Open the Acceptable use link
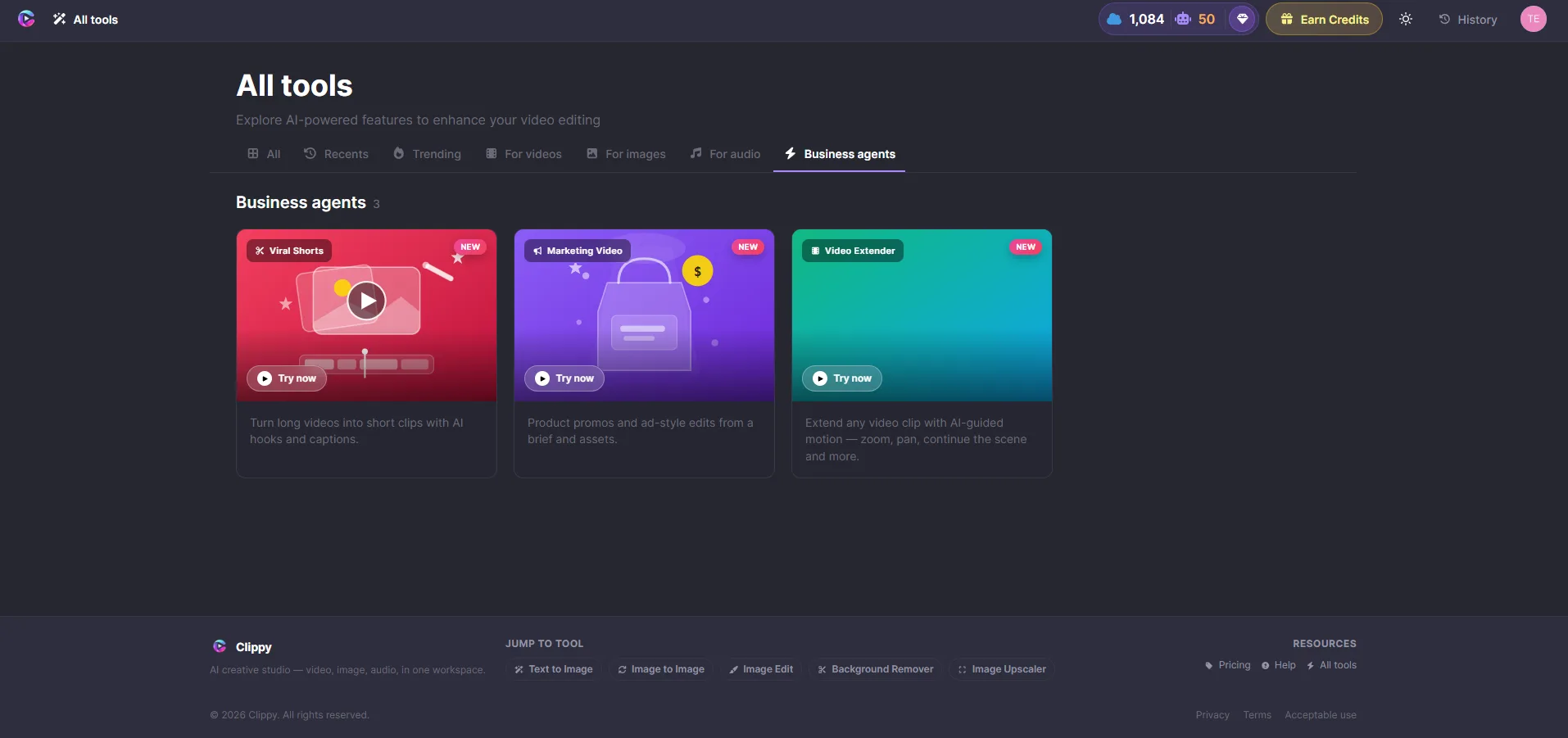Viewport: 1568px width, 738px height. pyautogui.click(x=1321, y=715)
